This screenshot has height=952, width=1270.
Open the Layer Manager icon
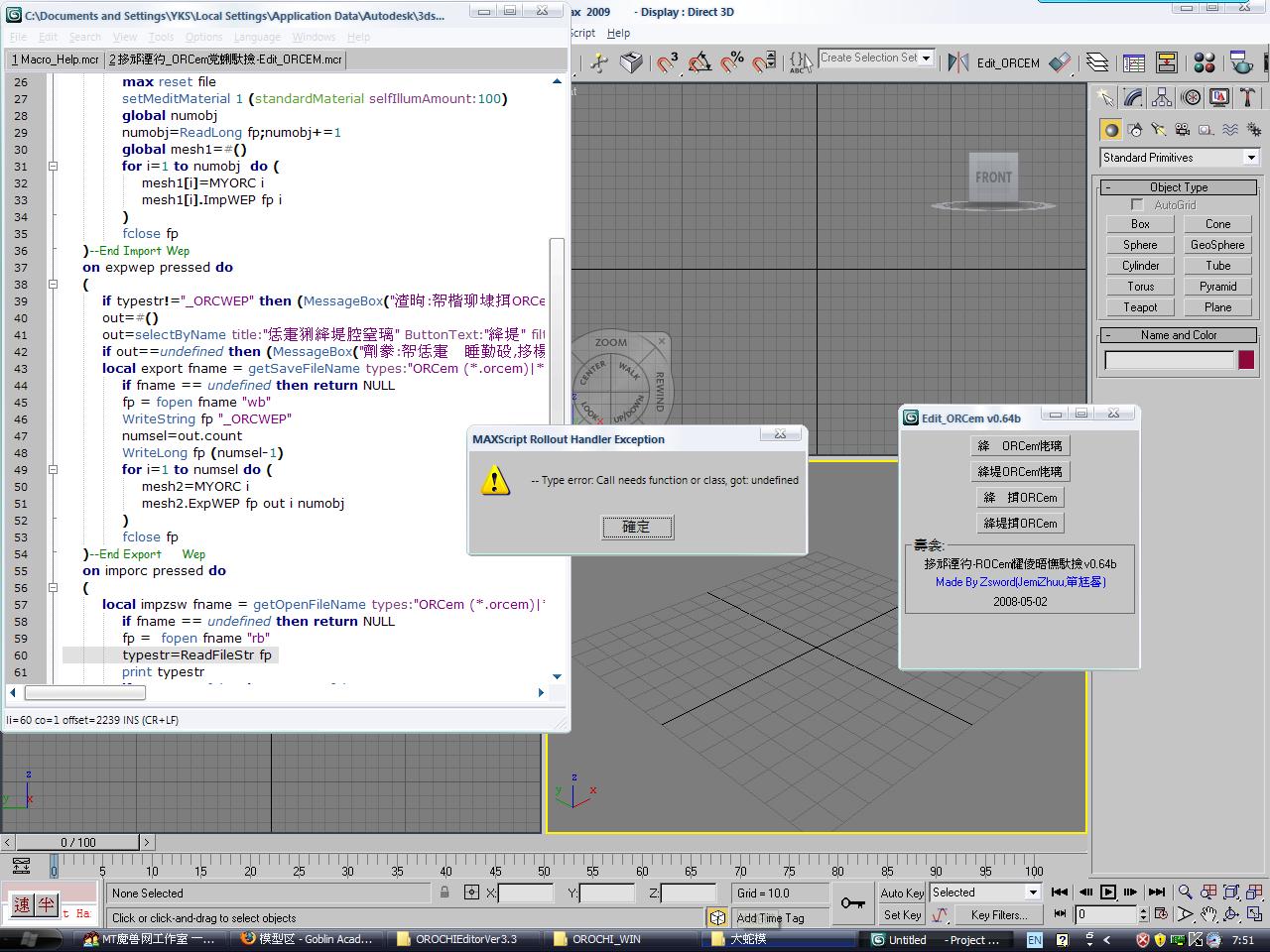(x=1097, y=62)
